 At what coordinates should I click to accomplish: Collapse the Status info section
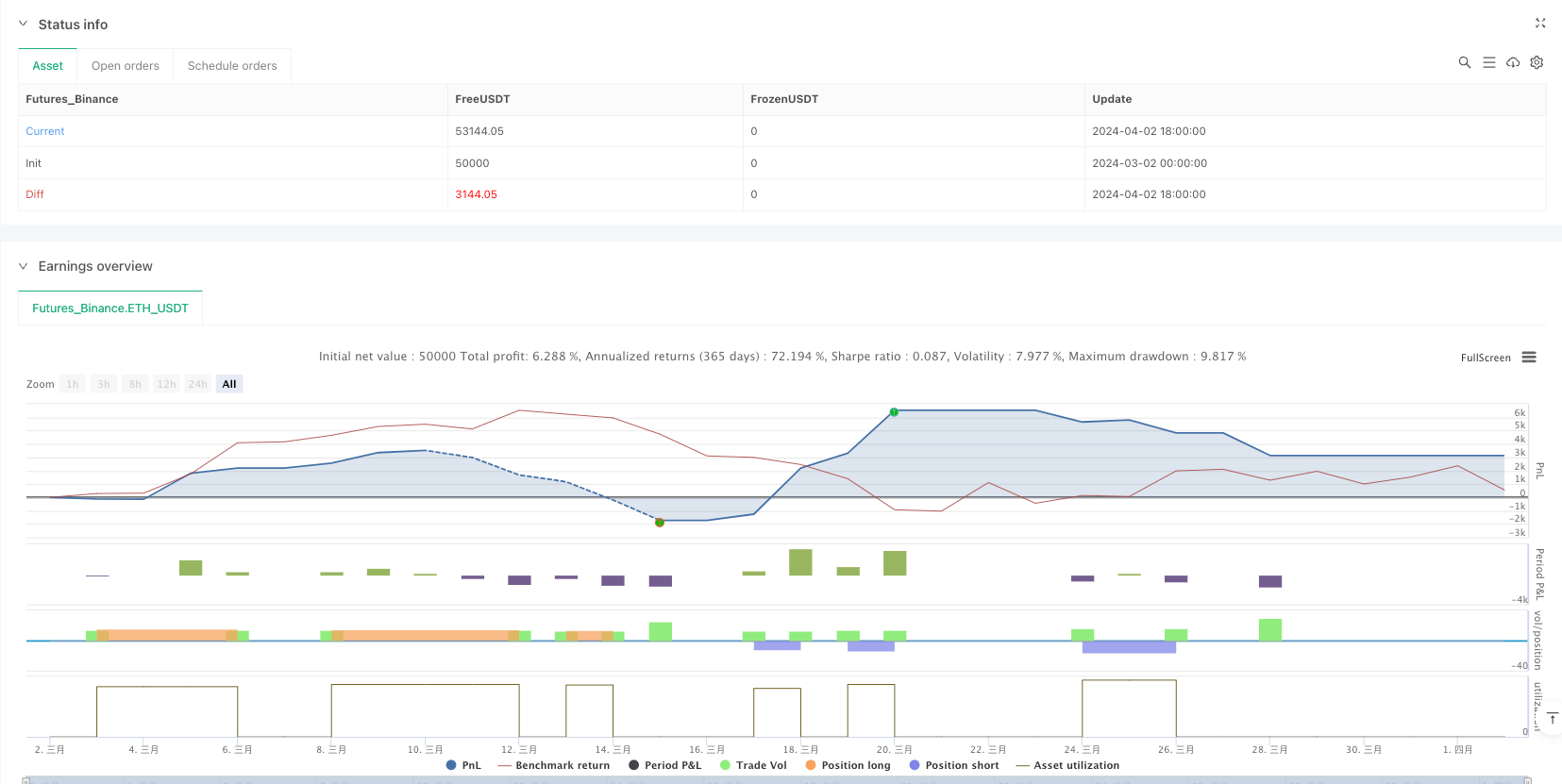24,25
